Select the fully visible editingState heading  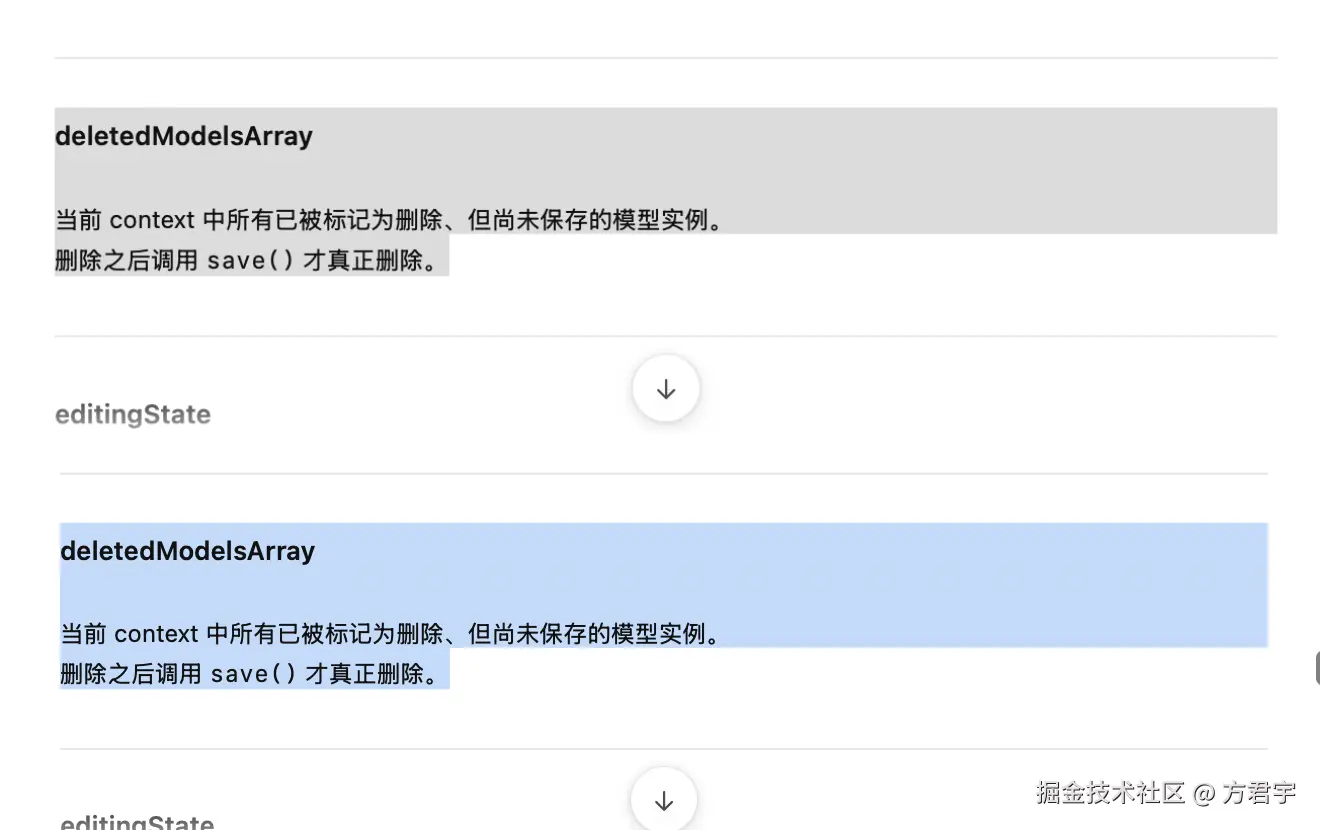pos(133,415)
